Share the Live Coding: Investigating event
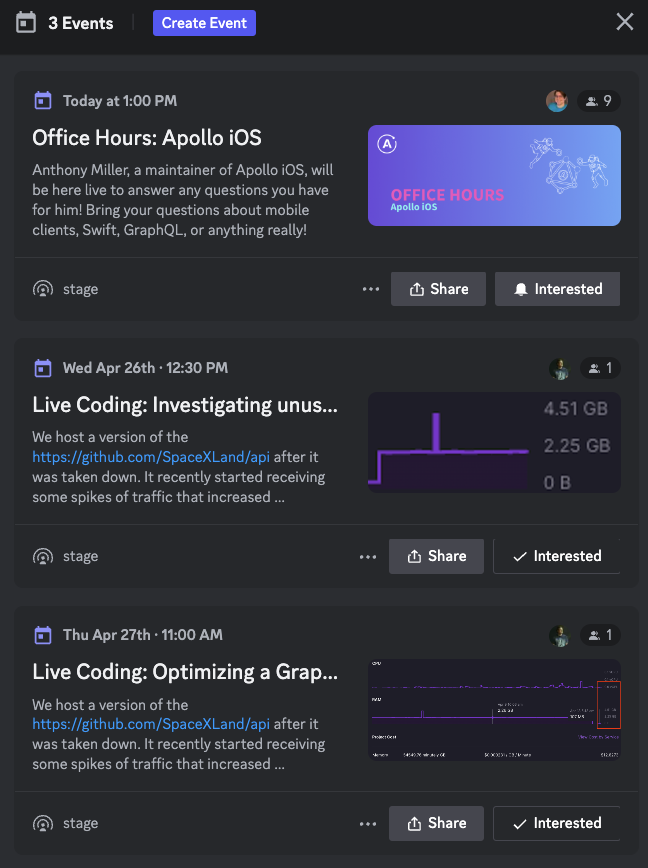Viewport: 648px width, 868px height. pos(436,556)
